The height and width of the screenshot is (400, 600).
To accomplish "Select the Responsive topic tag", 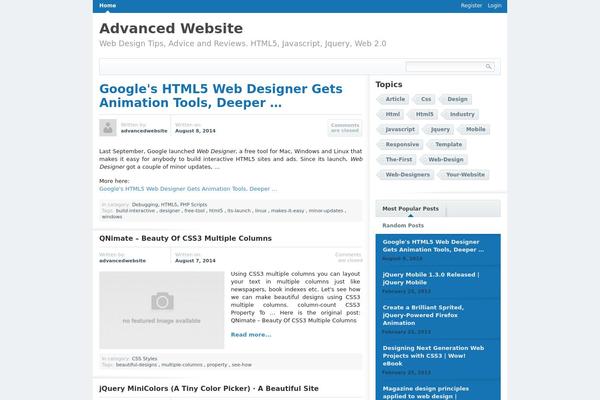I will [x=400, y=144].
